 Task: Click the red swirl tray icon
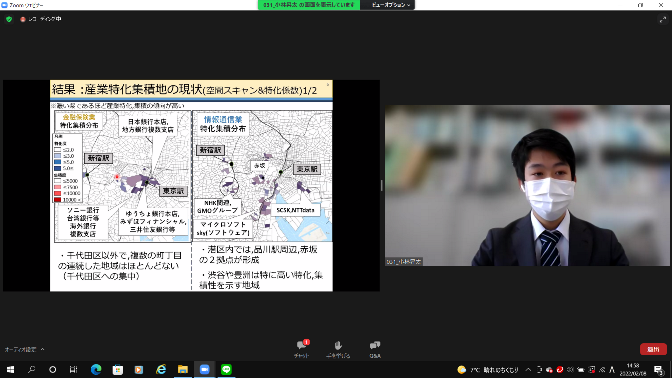point(560,370)
